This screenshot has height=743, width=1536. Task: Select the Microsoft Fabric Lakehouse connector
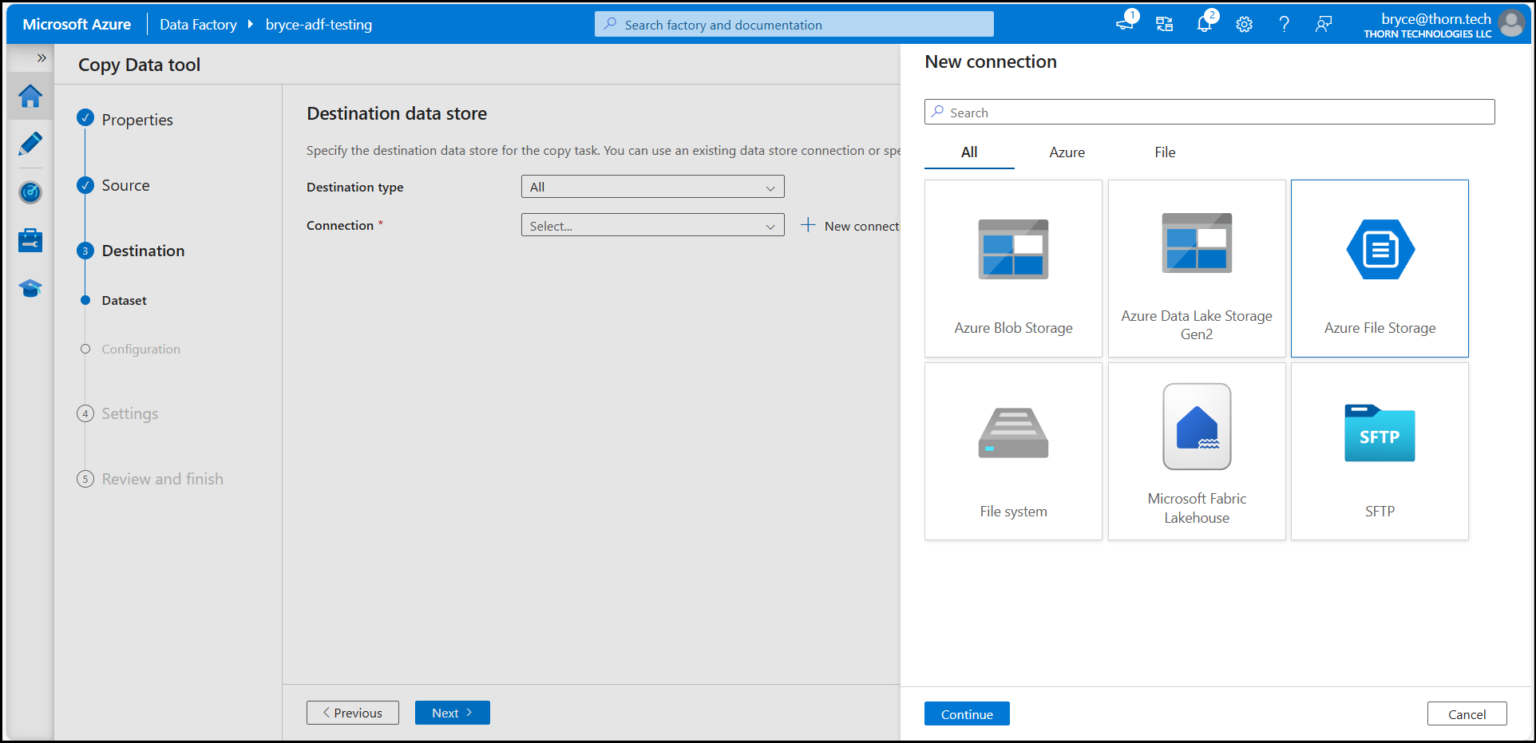click(x=1196, y=451)
